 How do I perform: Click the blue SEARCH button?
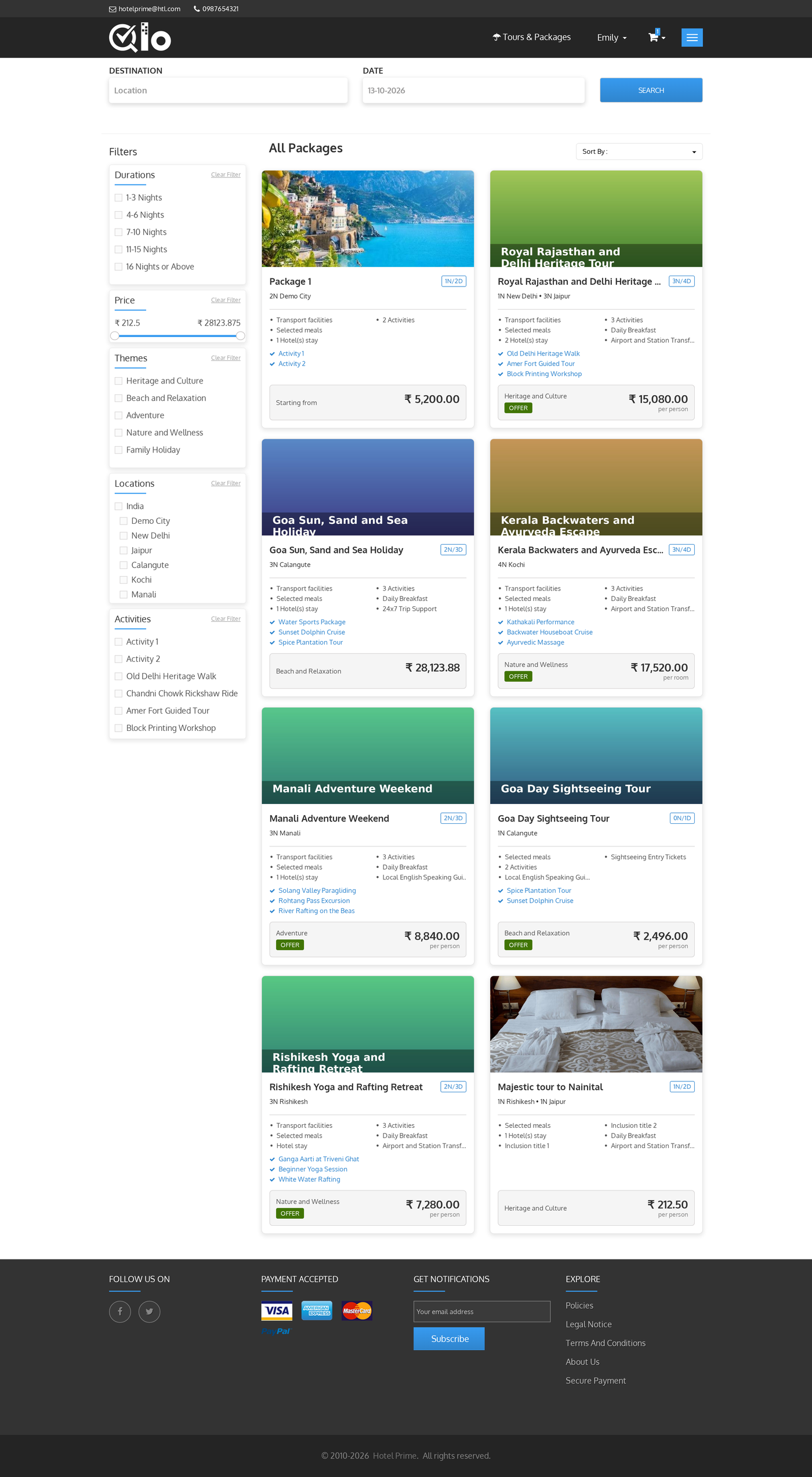pos(651,90)
